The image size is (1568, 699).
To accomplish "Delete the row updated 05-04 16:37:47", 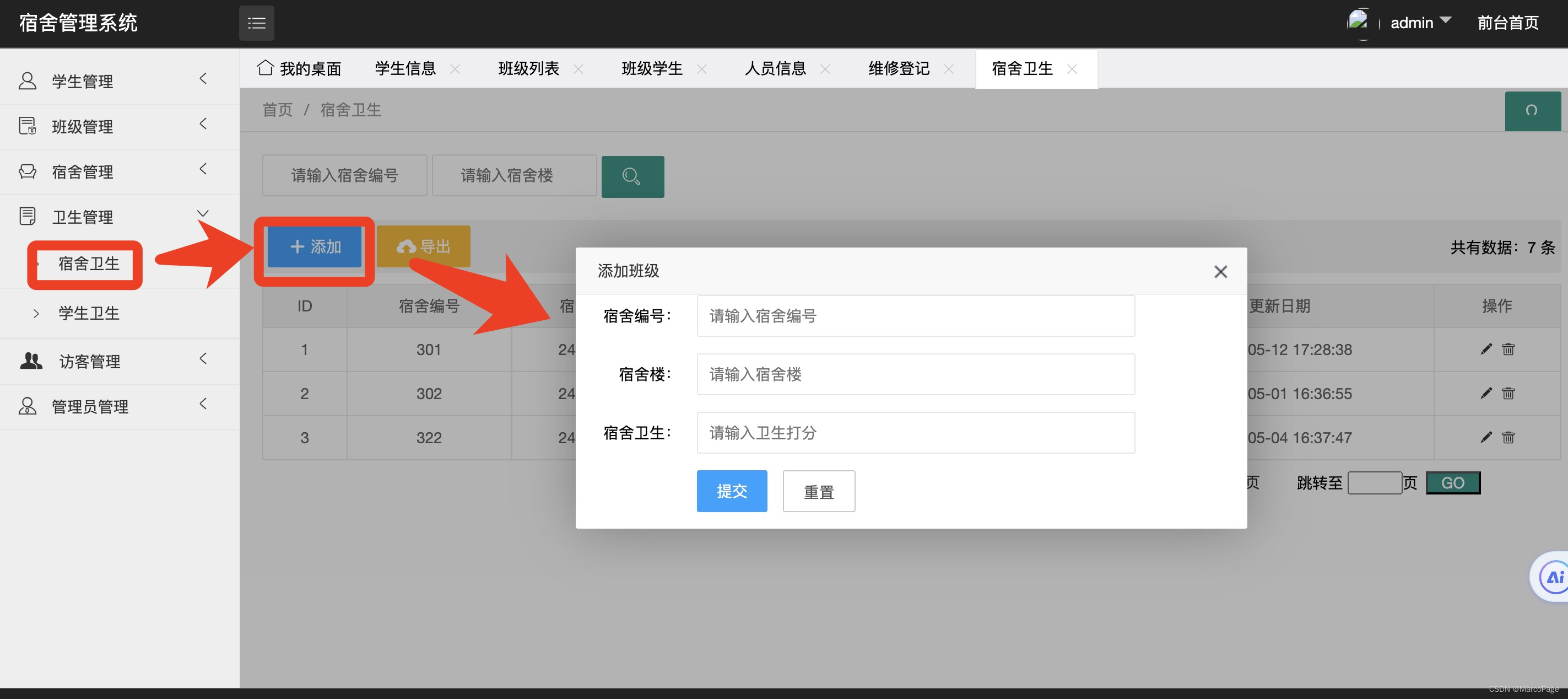I will pos(1508,437).
